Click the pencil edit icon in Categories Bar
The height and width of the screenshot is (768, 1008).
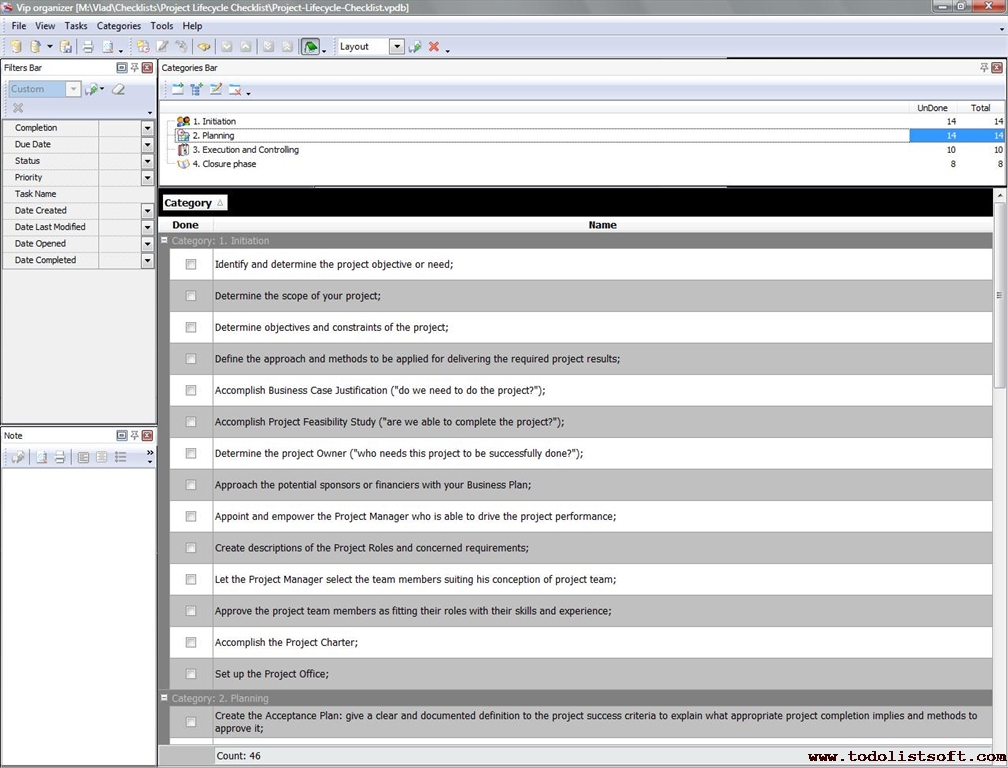tap(215, 90)
